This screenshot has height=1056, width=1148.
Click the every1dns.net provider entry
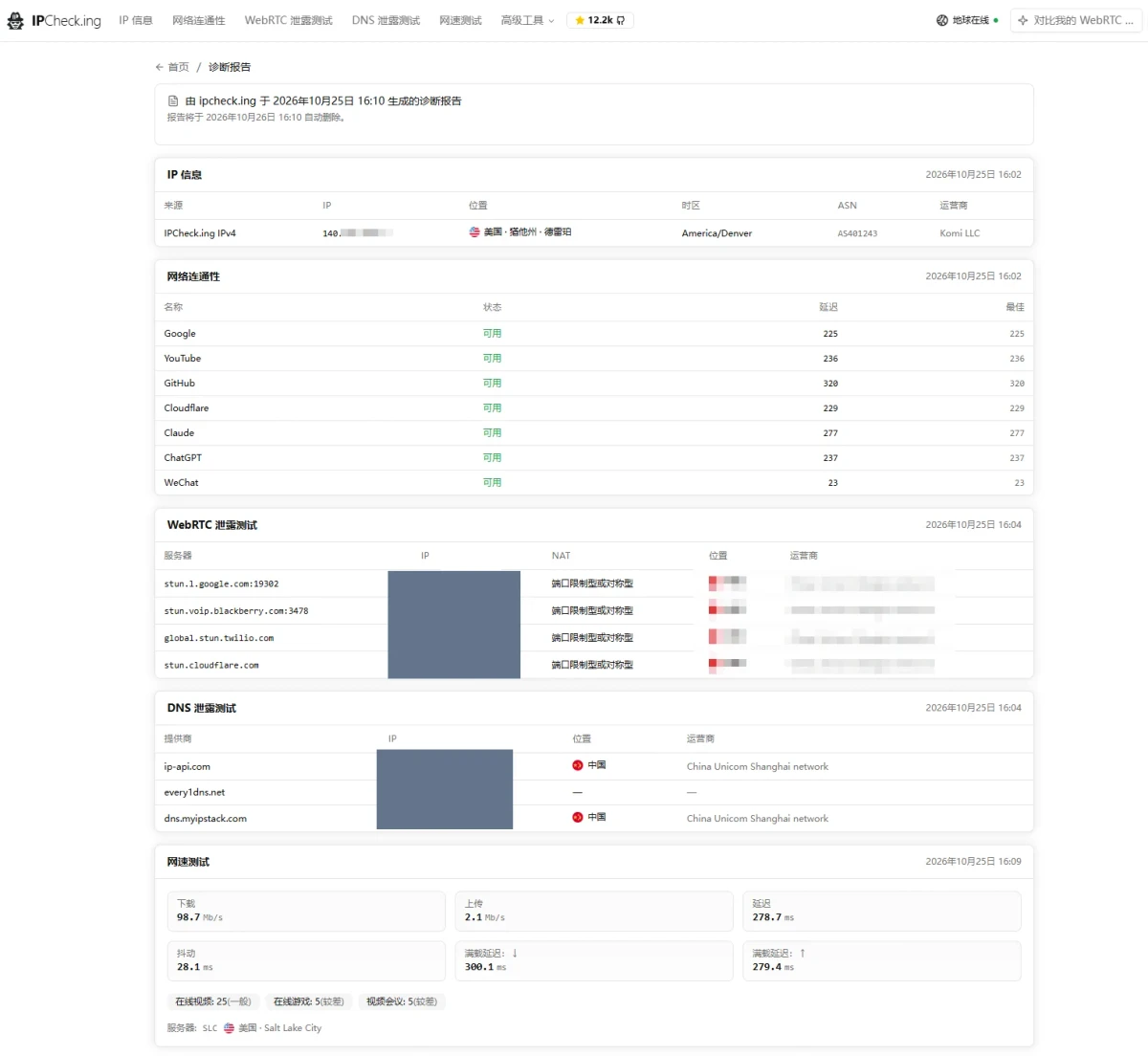[x=195, y=792]
